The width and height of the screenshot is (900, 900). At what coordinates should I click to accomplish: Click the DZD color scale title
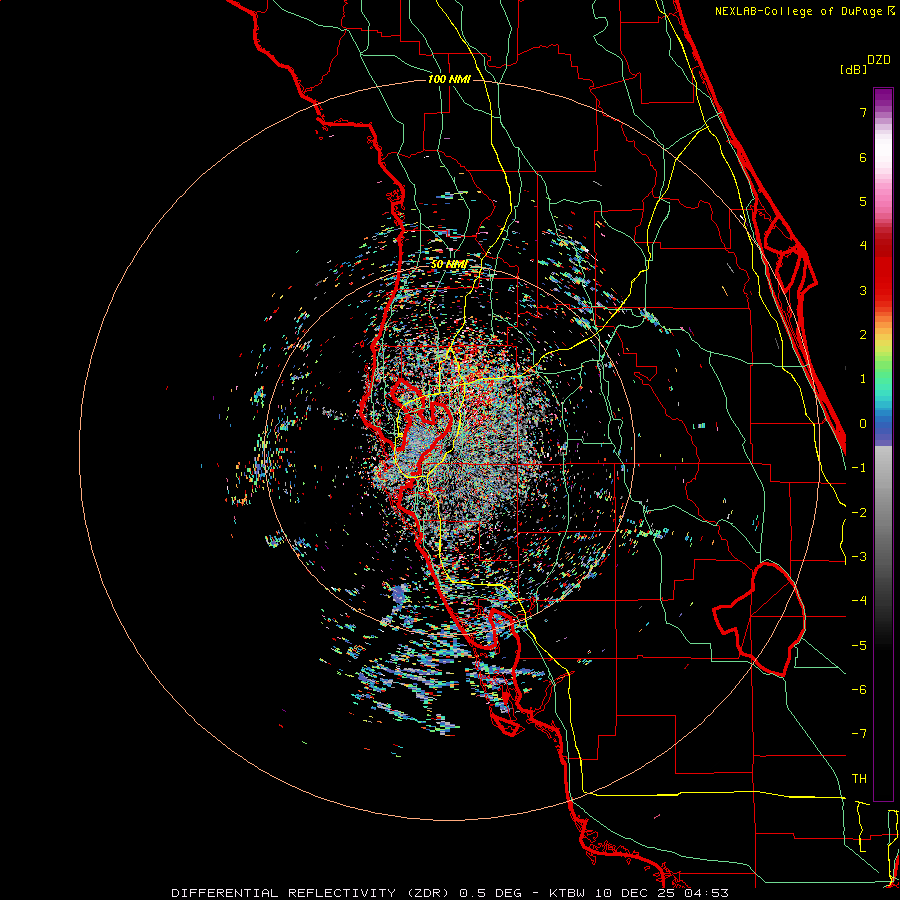coord(879,60)
